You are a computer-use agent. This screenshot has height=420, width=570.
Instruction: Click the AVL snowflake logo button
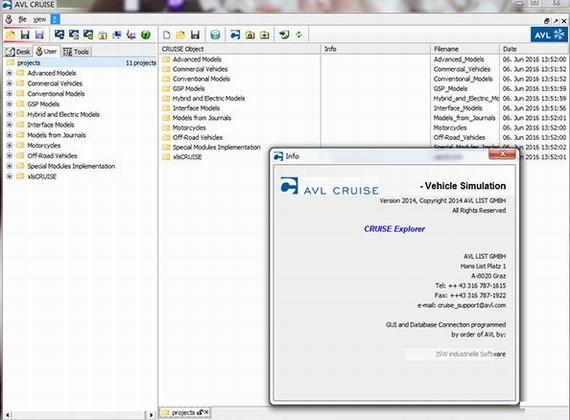pyautogui.click(x=549, y=35)
